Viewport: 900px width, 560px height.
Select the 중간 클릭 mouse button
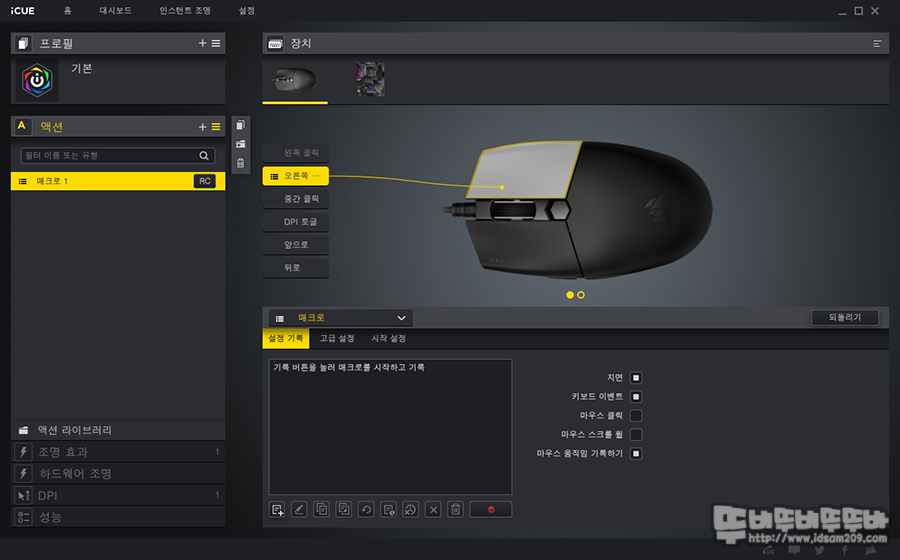(x=296, y=199)
